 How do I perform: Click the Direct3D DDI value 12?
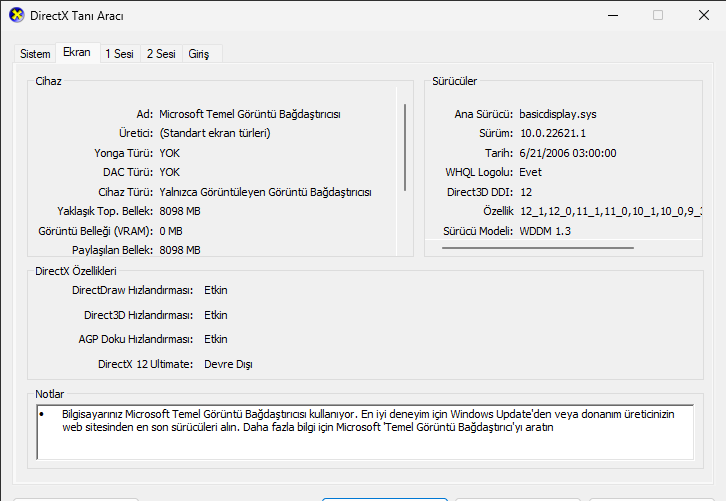coord(526,192)
